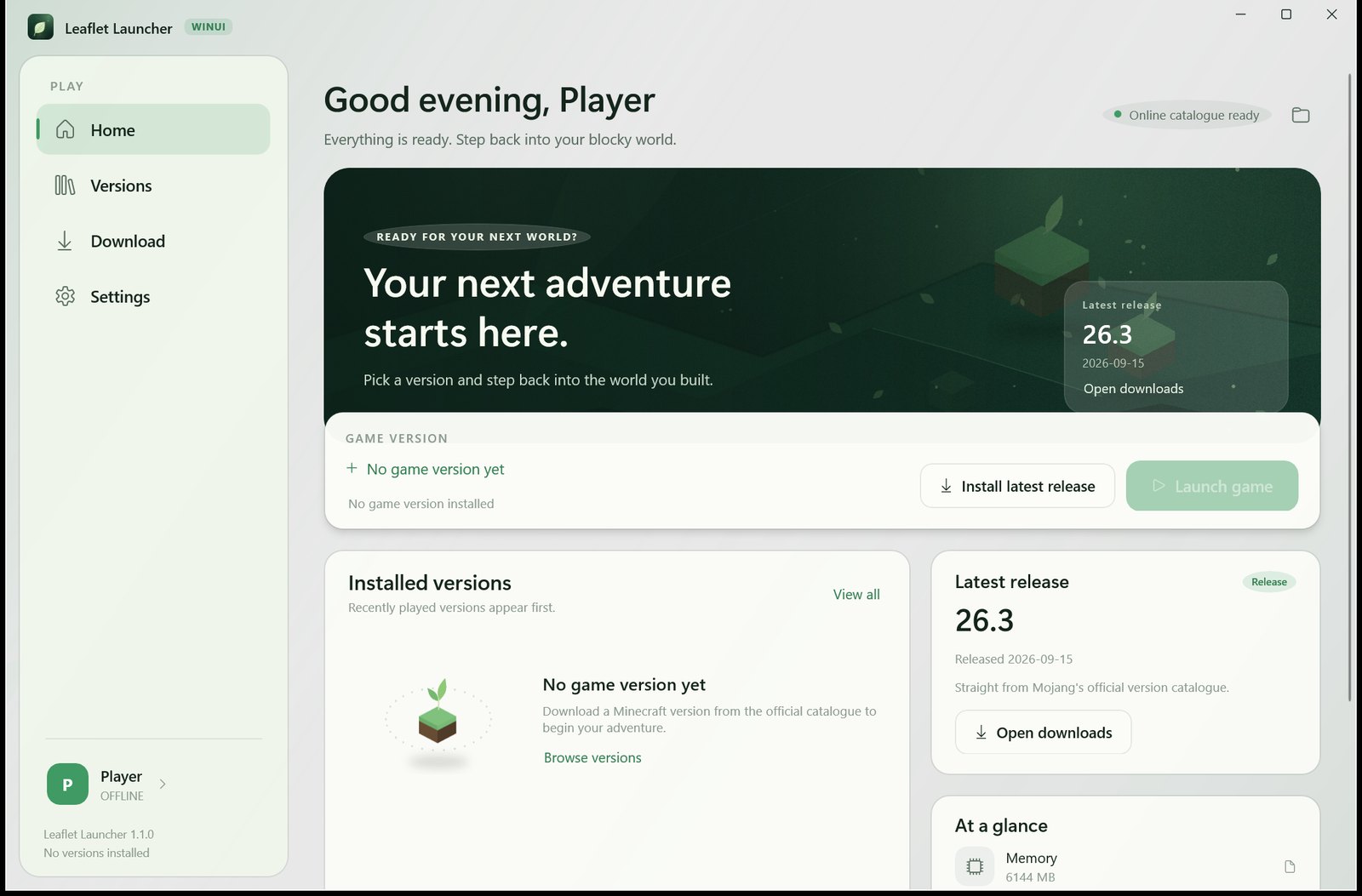This screenshot has height=896, width=1362.
Task: Click the vertical scrollbar
Action: tap(1349, 387)
